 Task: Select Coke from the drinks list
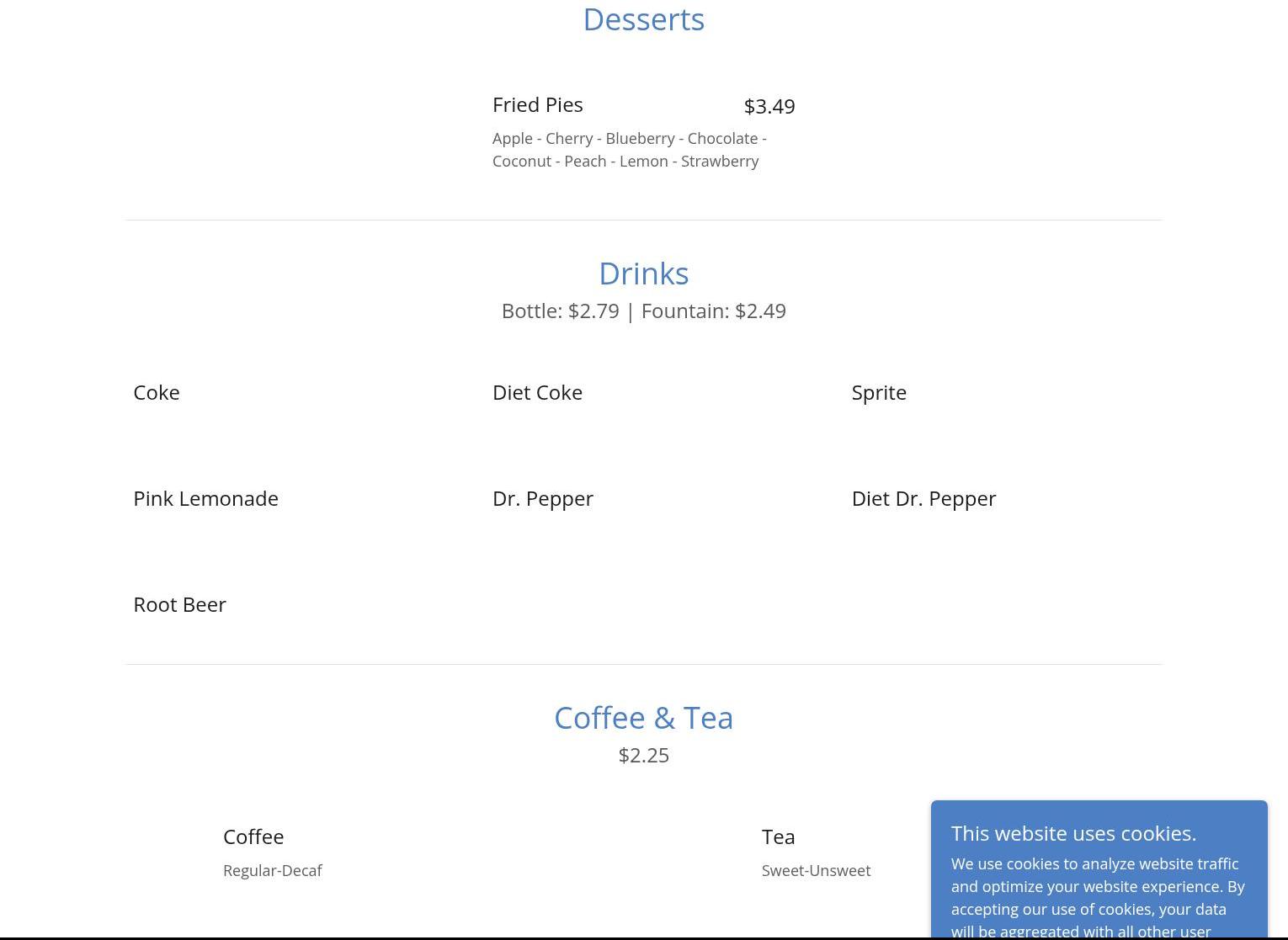157,393
